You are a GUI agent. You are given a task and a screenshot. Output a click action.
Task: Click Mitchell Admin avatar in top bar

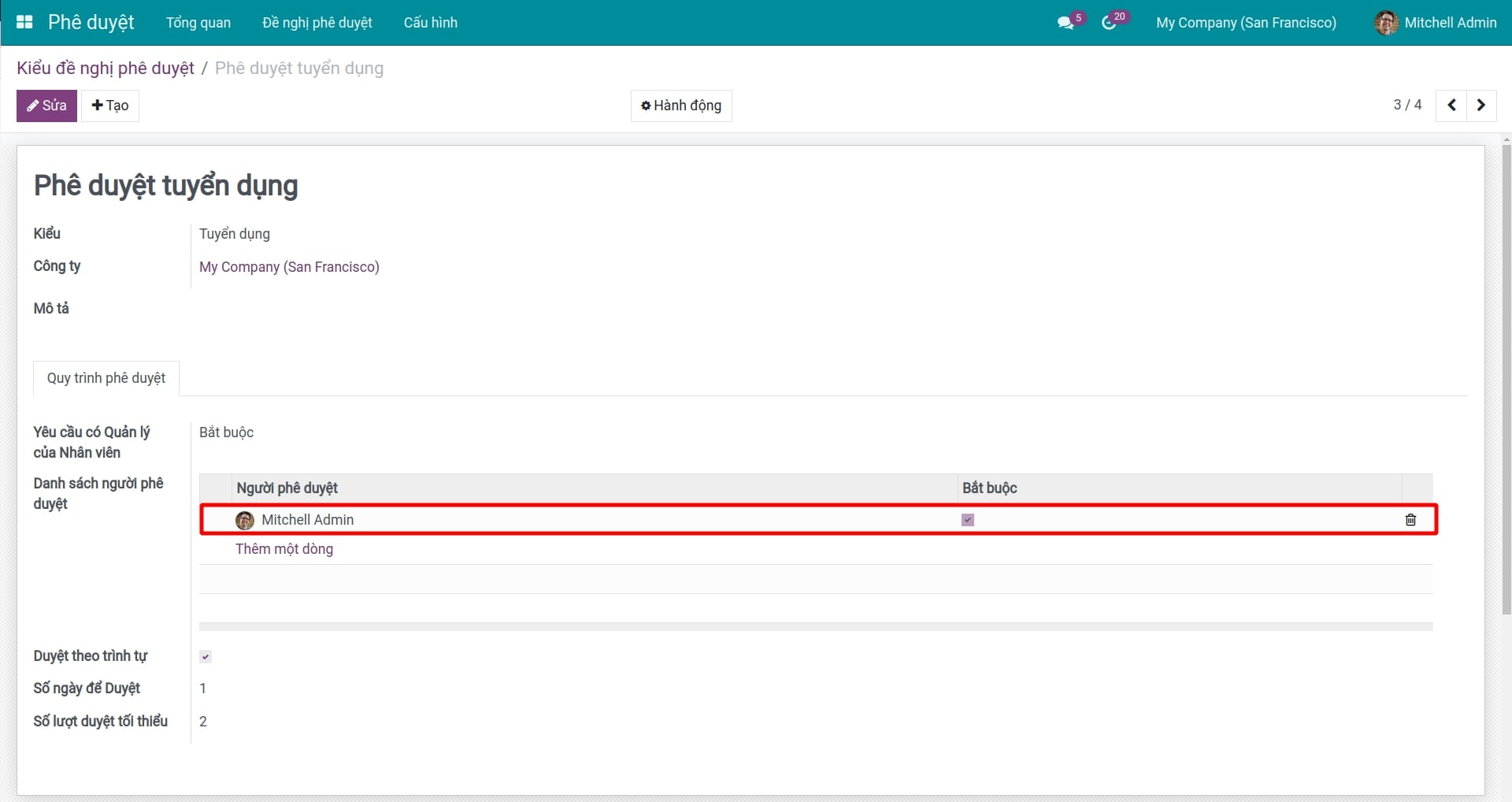pyautogui.click(x=1386, y=23)
